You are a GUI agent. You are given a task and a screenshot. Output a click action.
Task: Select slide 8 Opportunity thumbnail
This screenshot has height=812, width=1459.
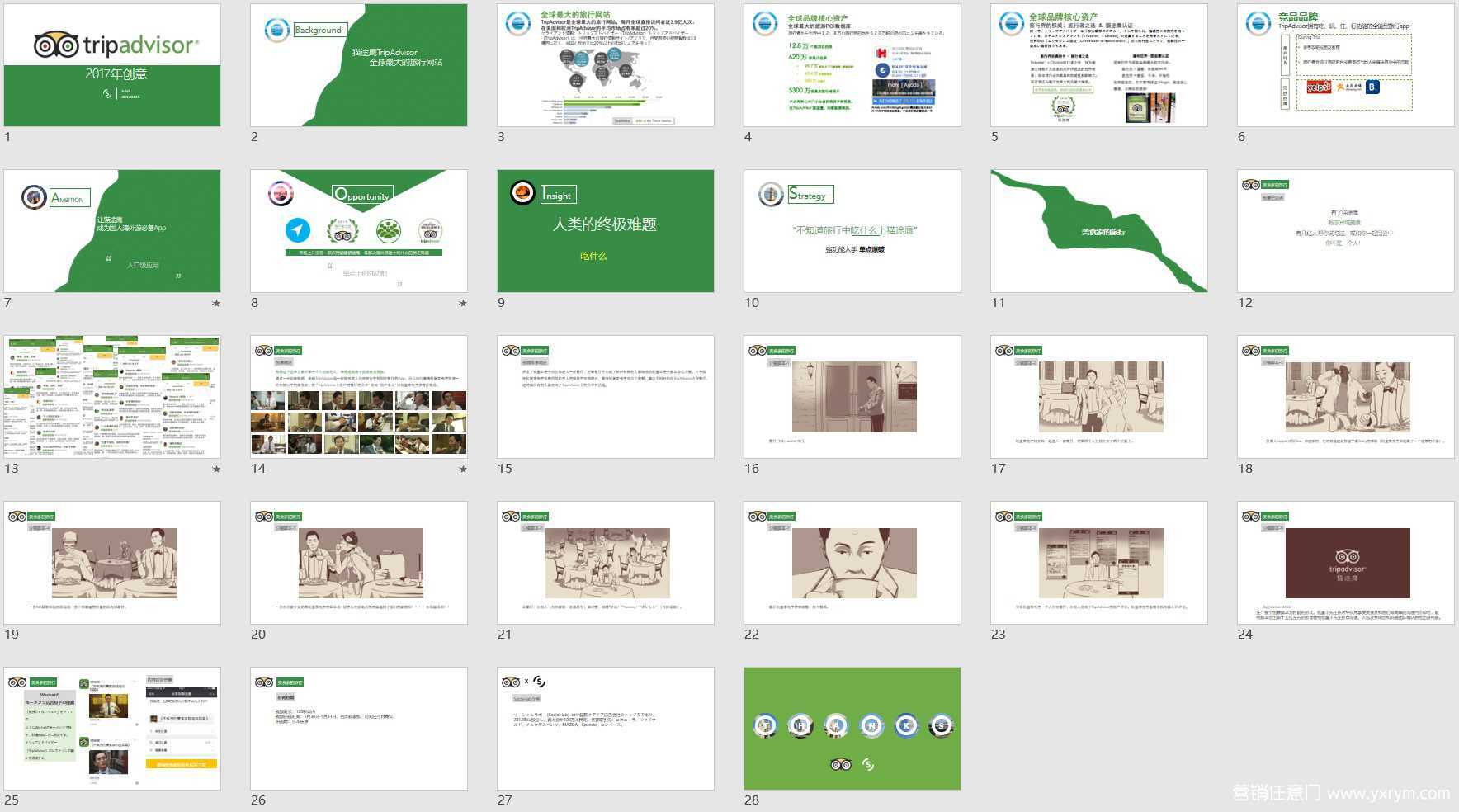[359, 231]
